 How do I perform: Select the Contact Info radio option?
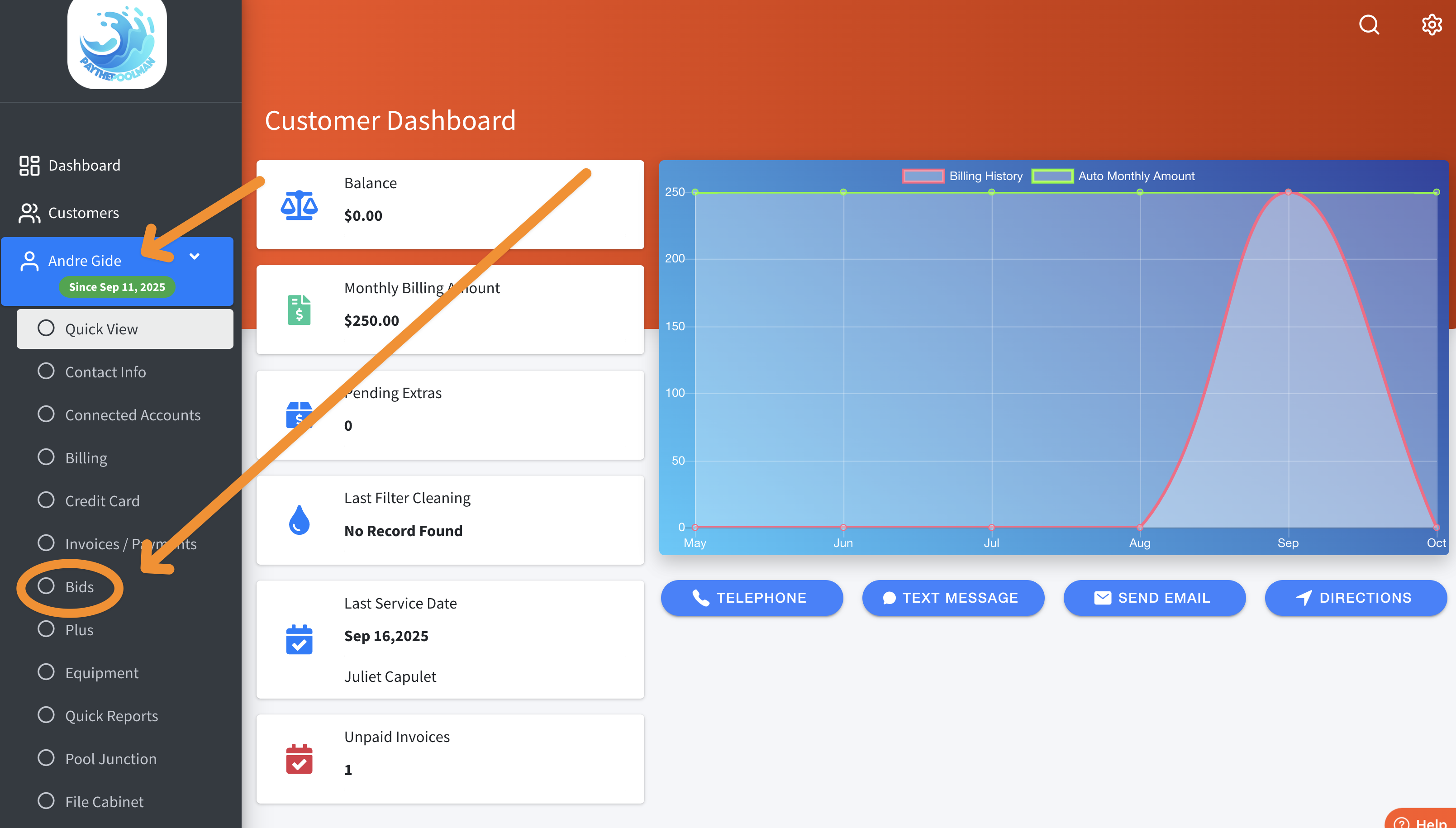click(46, 371)
